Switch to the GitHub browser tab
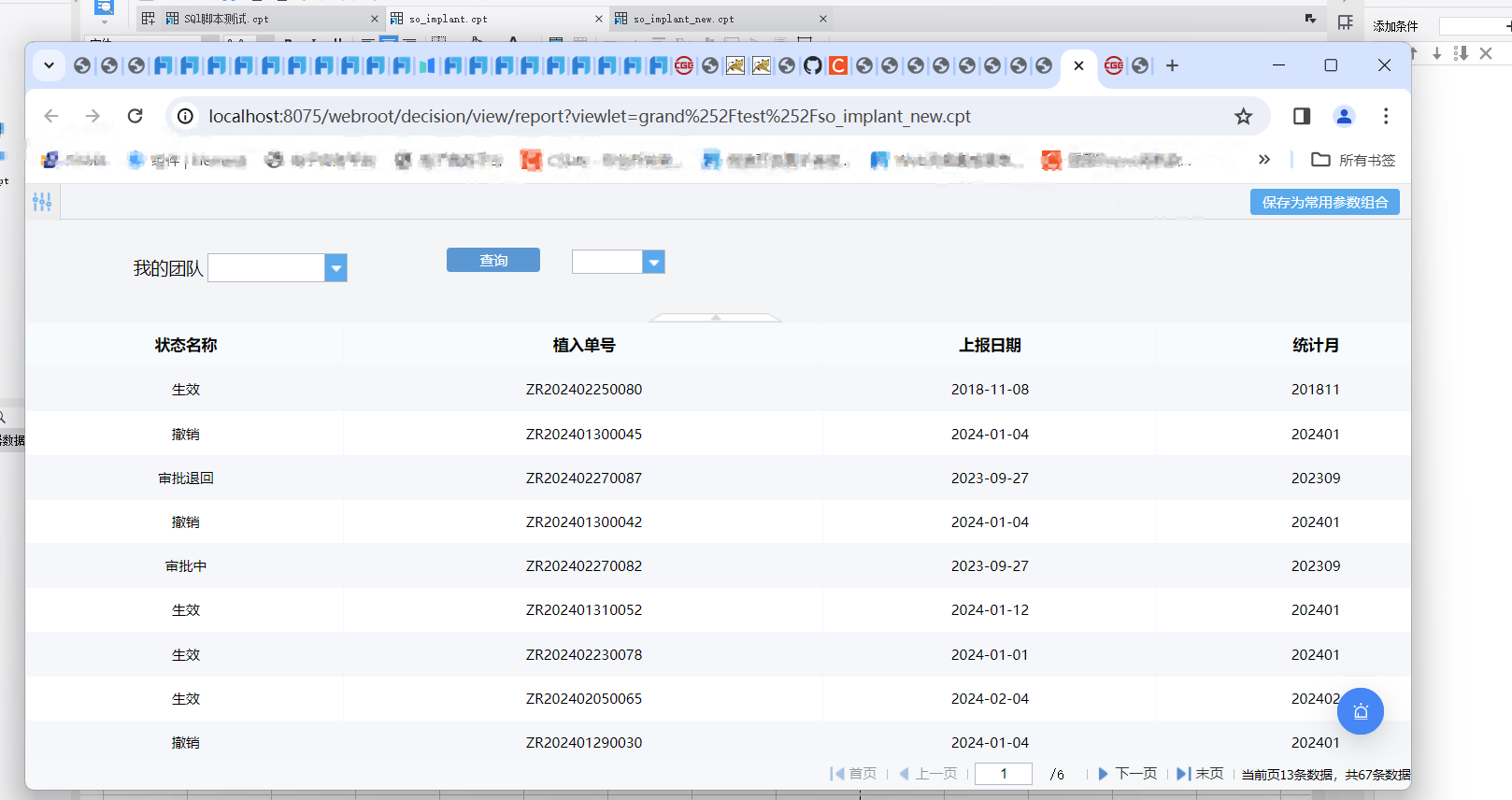The height and width of the screenshot is (800, 1512). click(813, 65)
